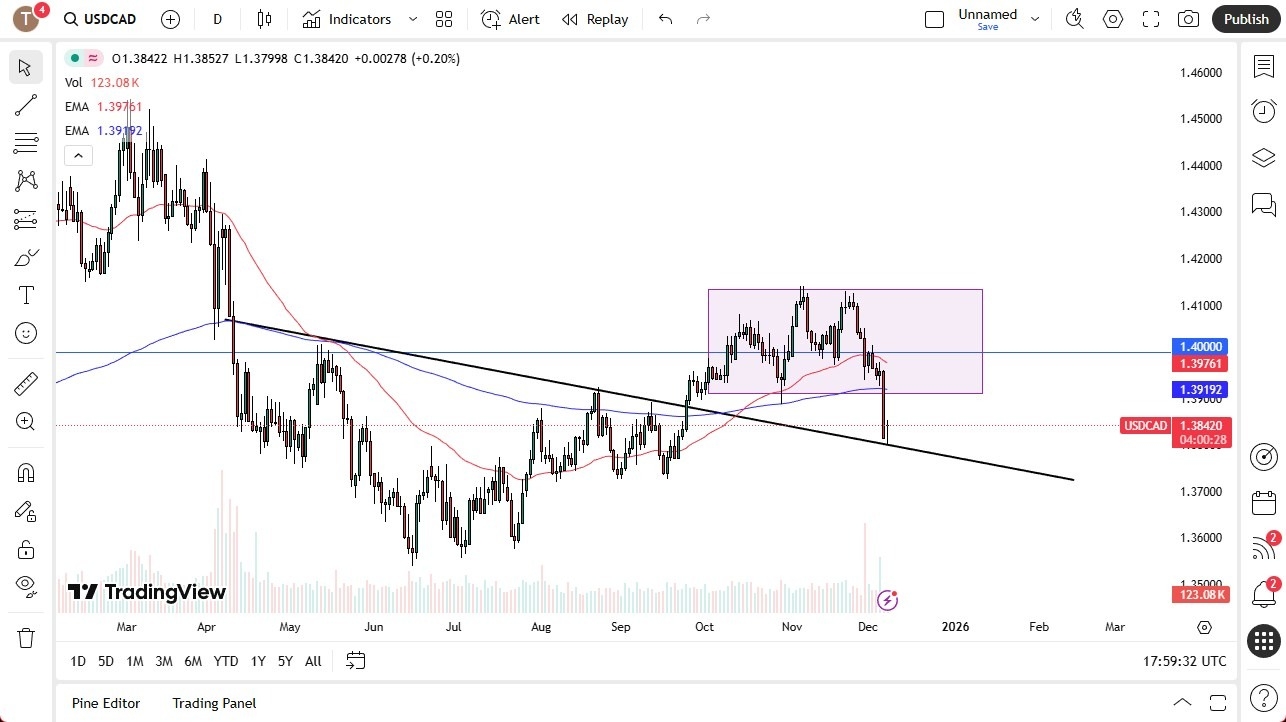This screenshot has height=722, width=1286.
Task: Open symbol search next to USDCAD
Action: coord(71,19)
